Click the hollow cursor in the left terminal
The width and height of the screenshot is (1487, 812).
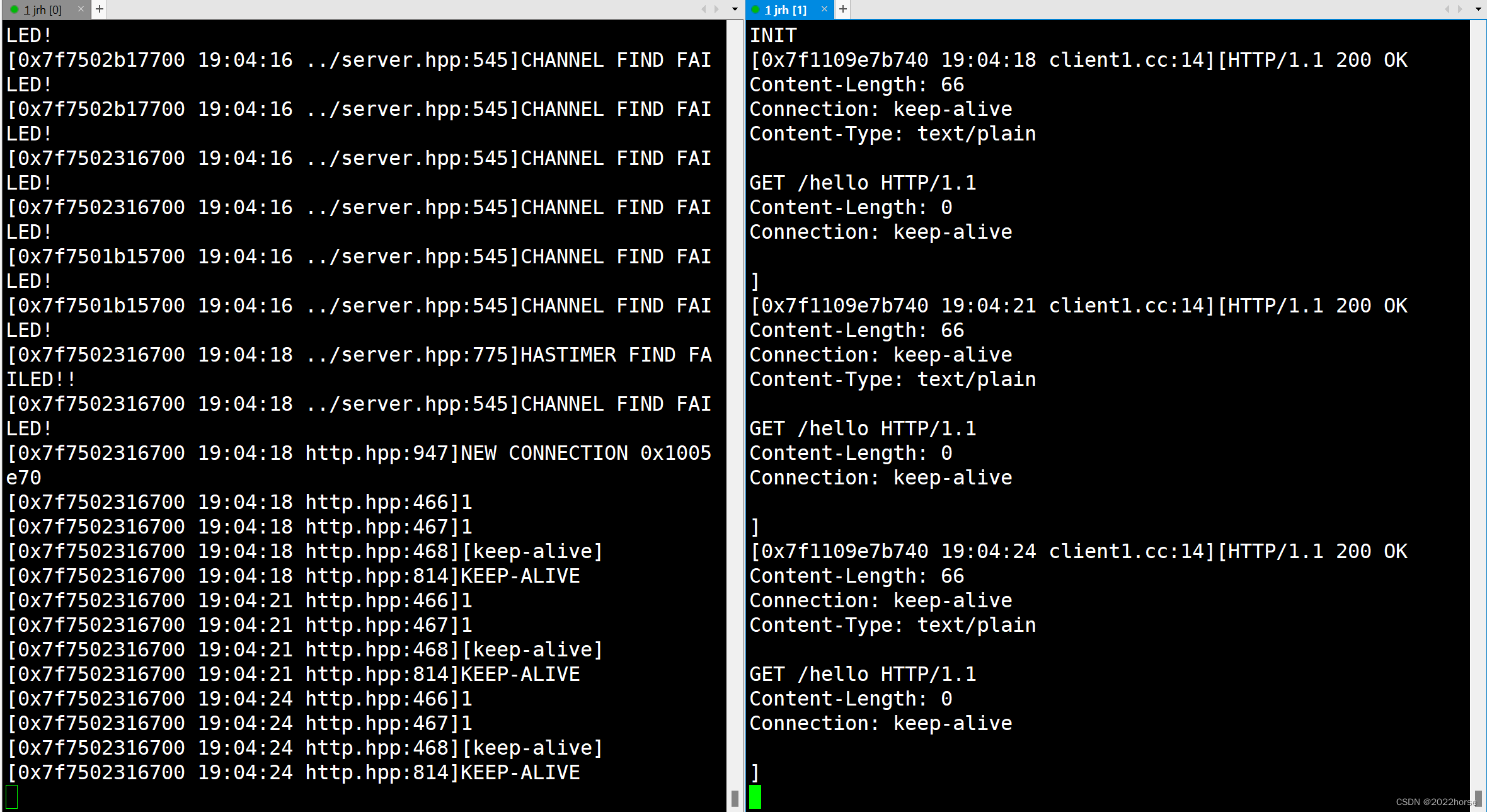coord(12,797)
